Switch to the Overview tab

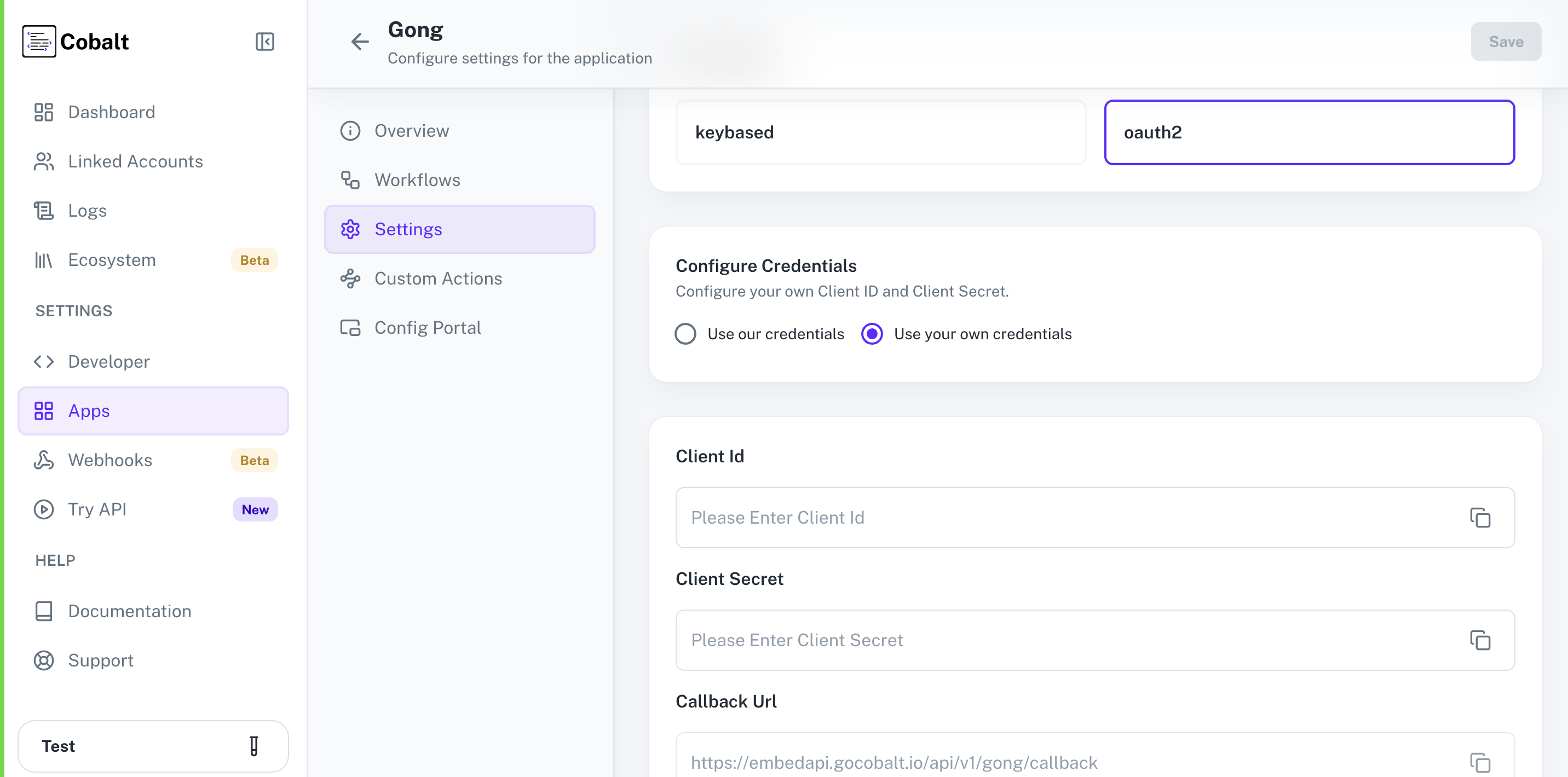[x=412, y=130]
